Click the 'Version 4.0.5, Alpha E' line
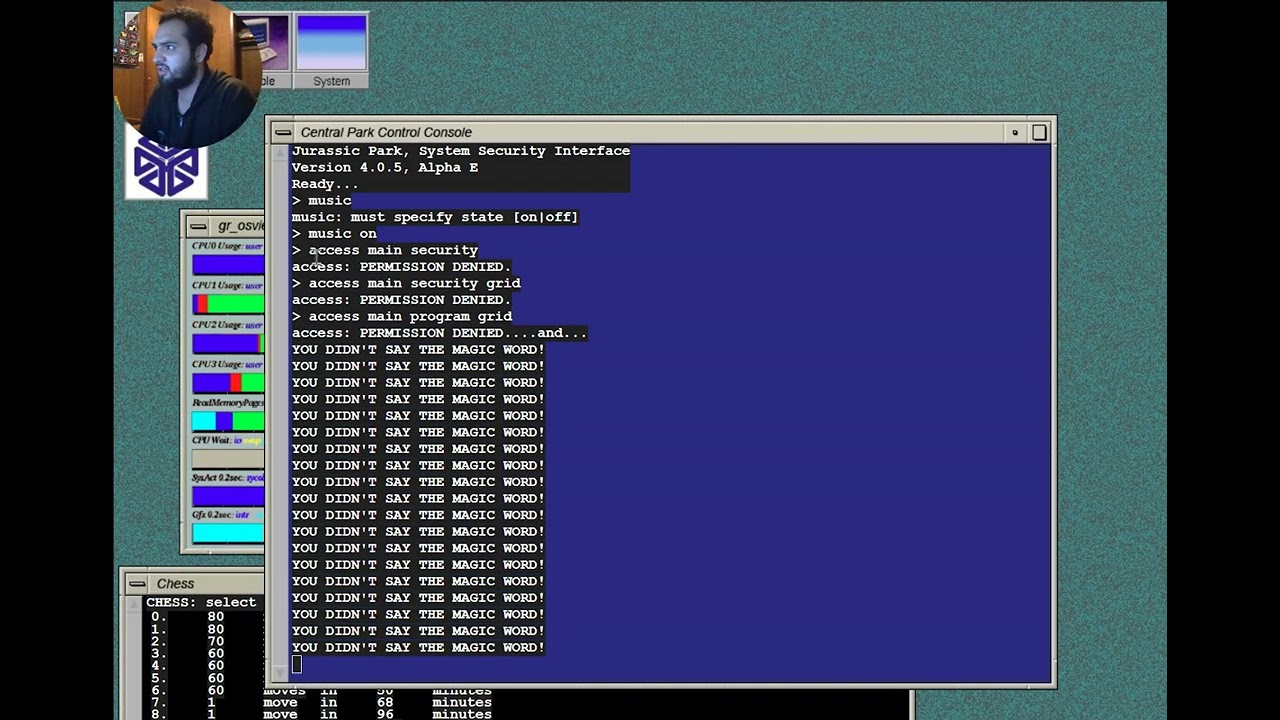 click(385, 168)
